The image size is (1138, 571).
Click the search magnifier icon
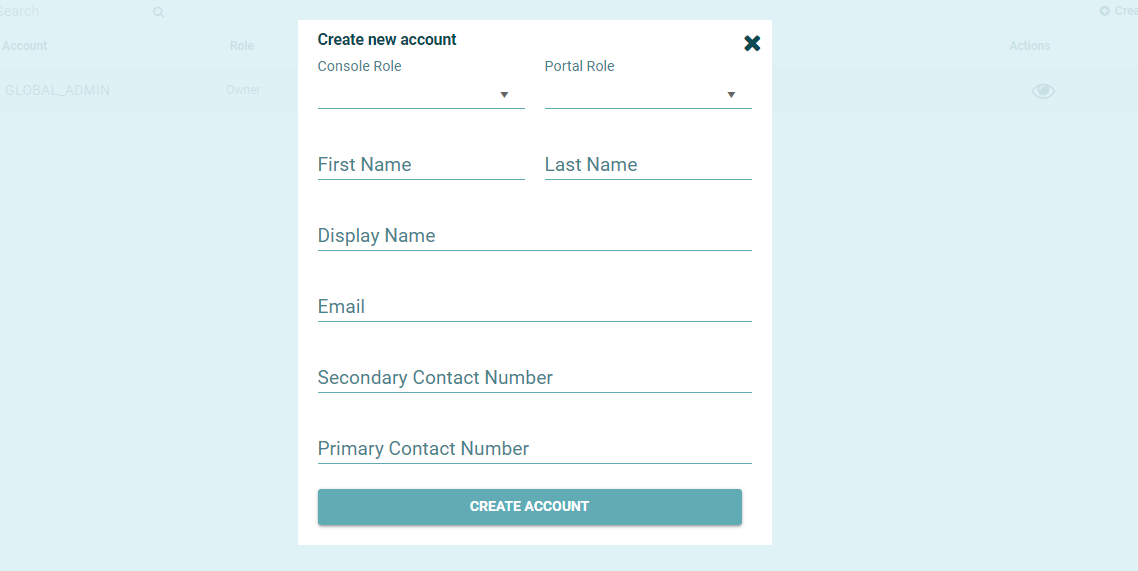pyautogui.click(x=158, y=13)
